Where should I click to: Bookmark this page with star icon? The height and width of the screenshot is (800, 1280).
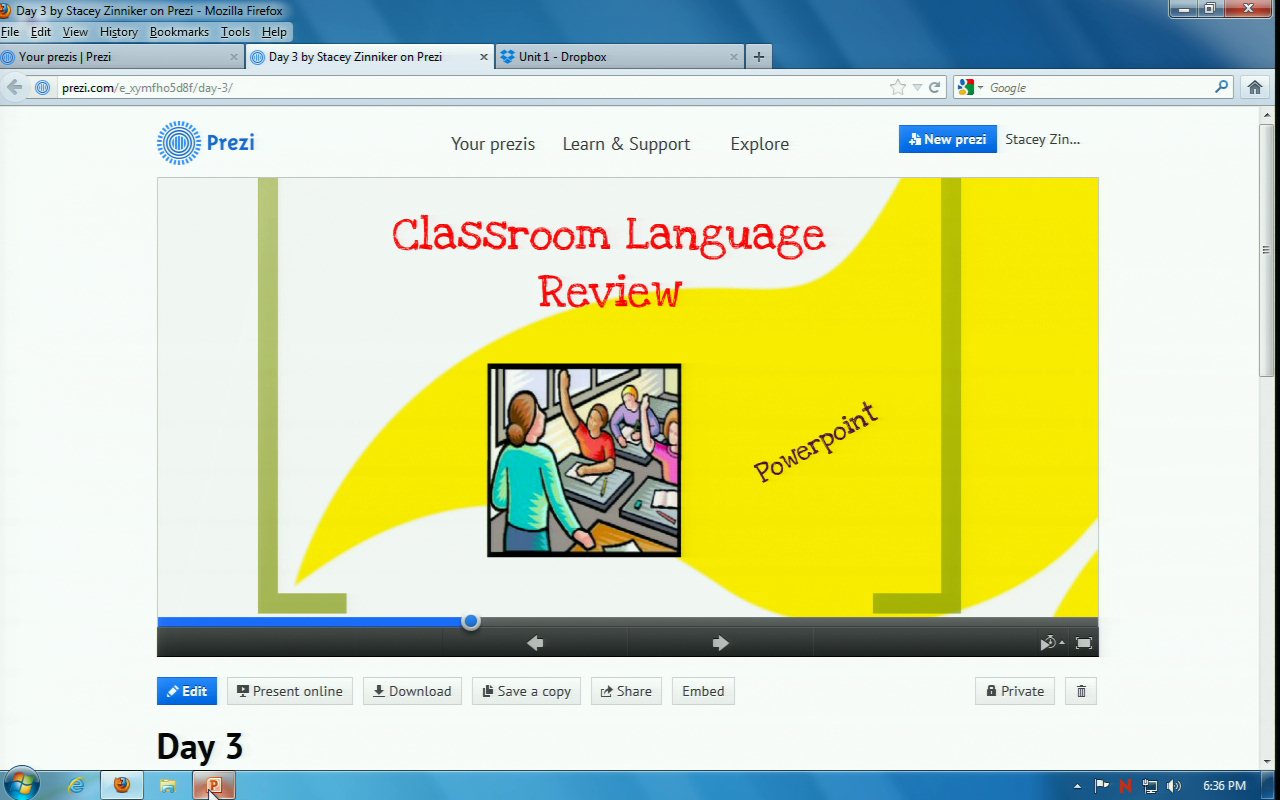click(897, 88)
